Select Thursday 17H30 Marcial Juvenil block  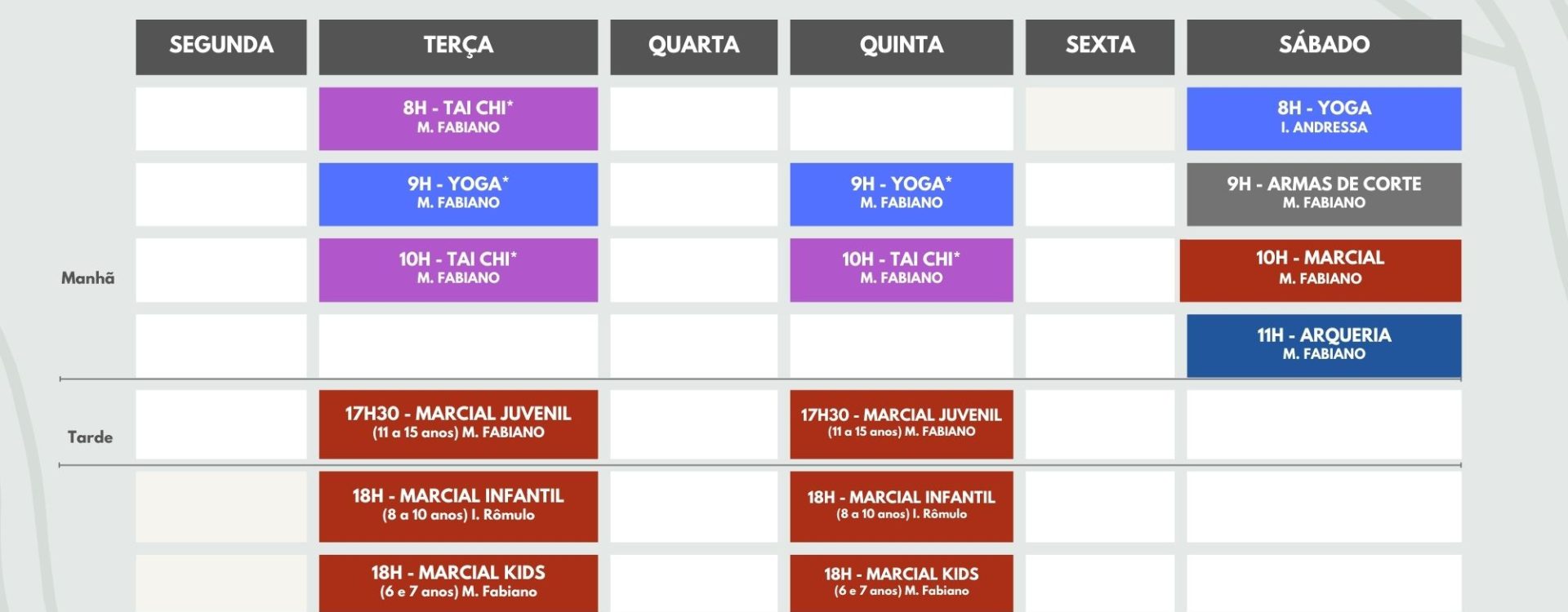click(902, 424)
